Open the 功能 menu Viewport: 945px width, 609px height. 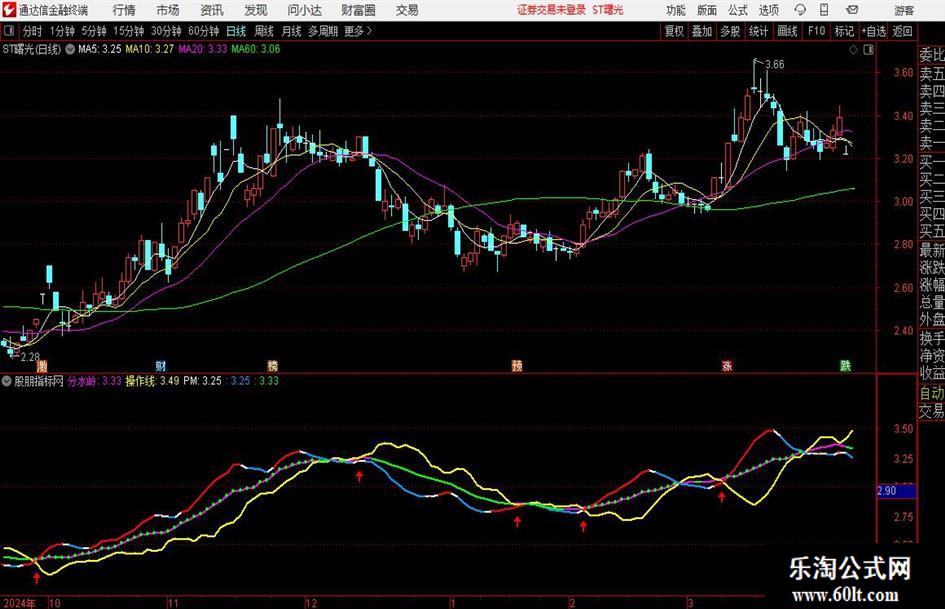676,10
